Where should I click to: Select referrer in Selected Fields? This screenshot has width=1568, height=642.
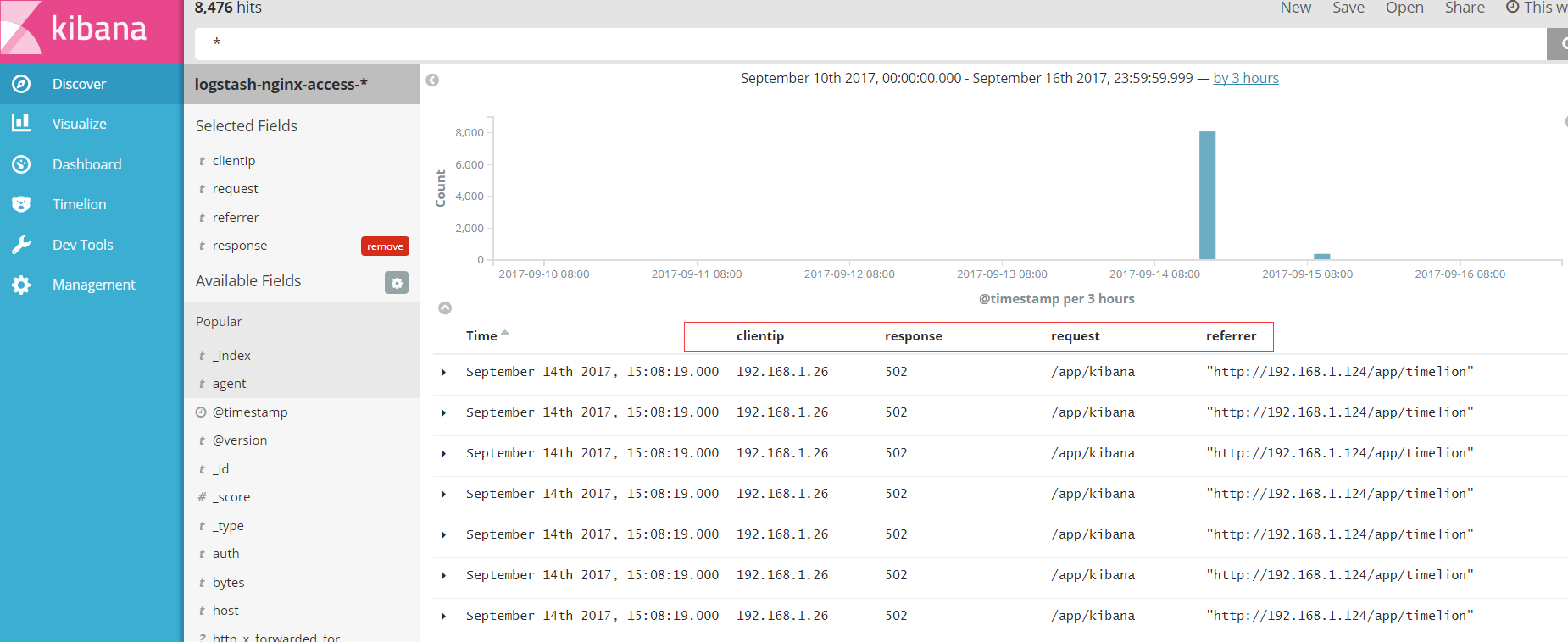click(x=236, y=218)
